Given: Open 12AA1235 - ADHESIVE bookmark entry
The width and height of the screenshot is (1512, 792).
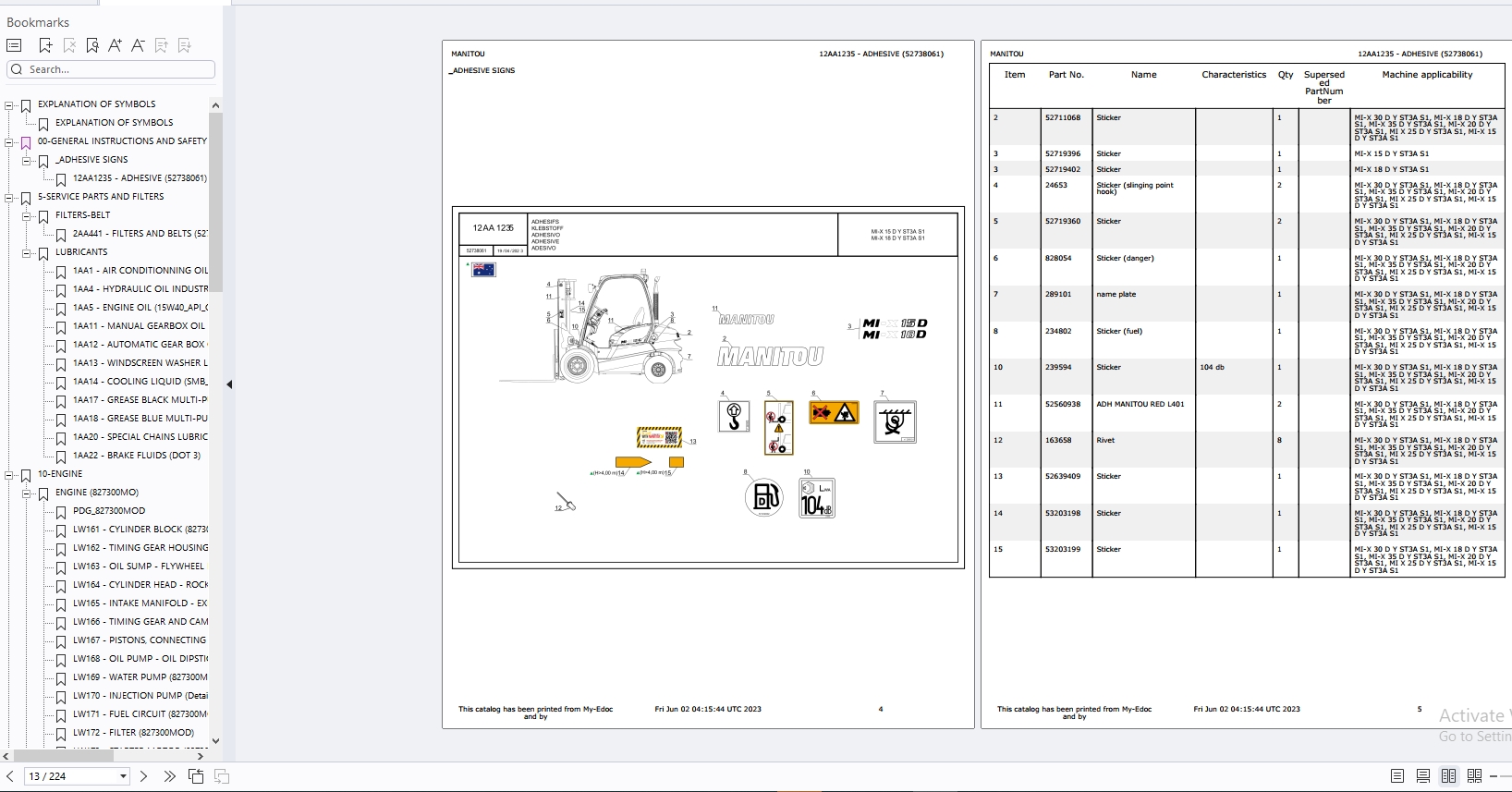Looking at the screenshot, I should (140, 178).
